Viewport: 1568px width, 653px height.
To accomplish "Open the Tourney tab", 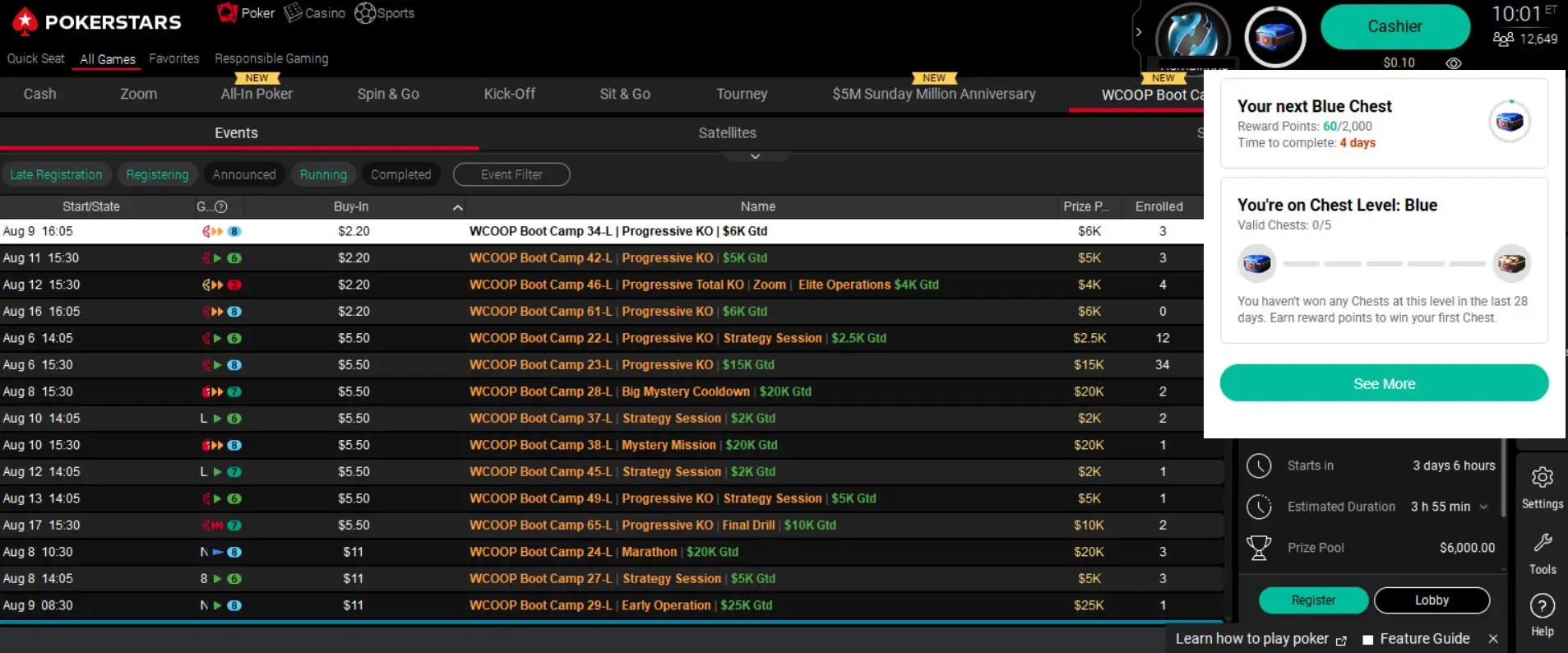I will pos(742,95).
